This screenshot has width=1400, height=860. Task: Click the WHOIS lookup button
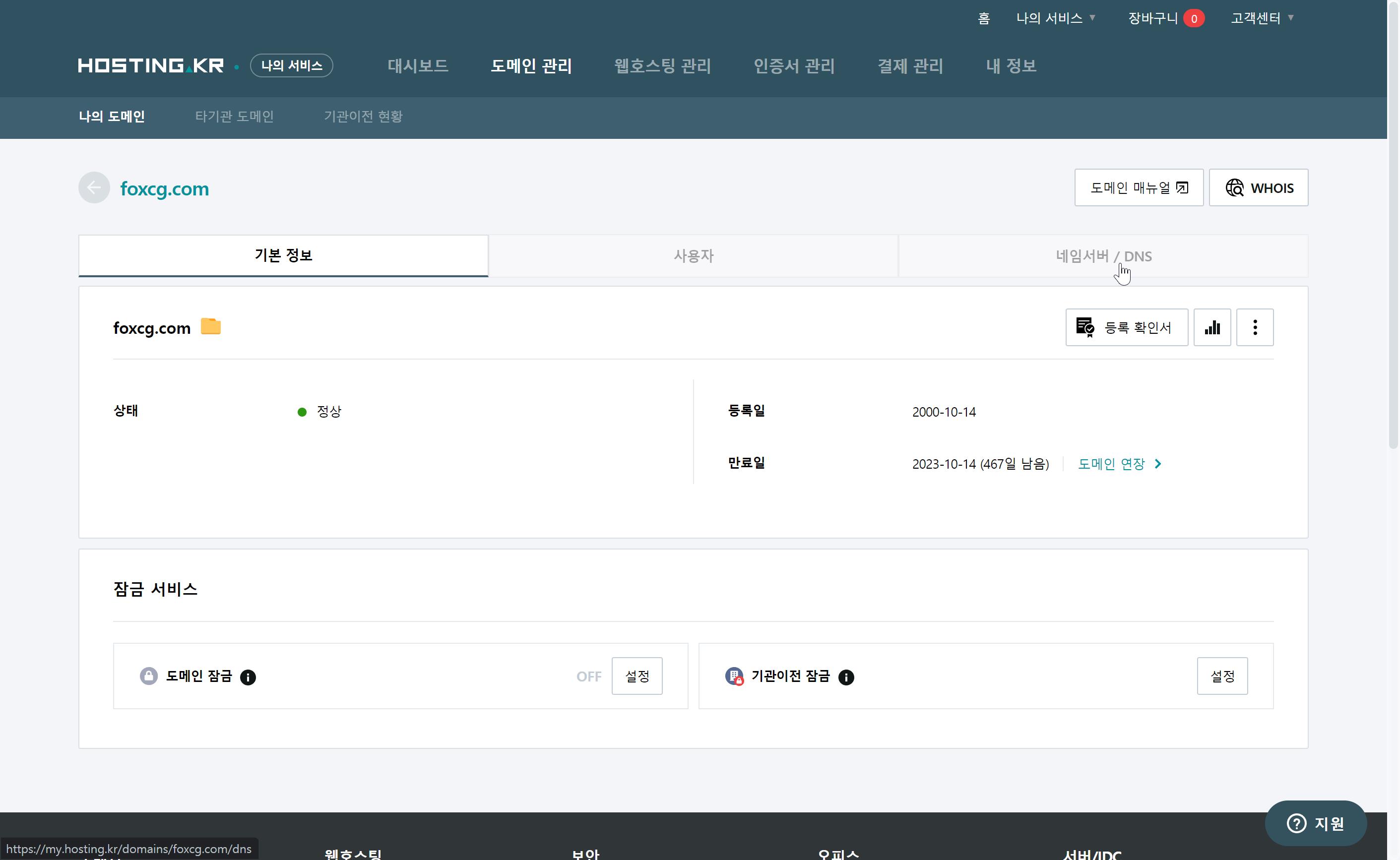[x=1258, y=187]
